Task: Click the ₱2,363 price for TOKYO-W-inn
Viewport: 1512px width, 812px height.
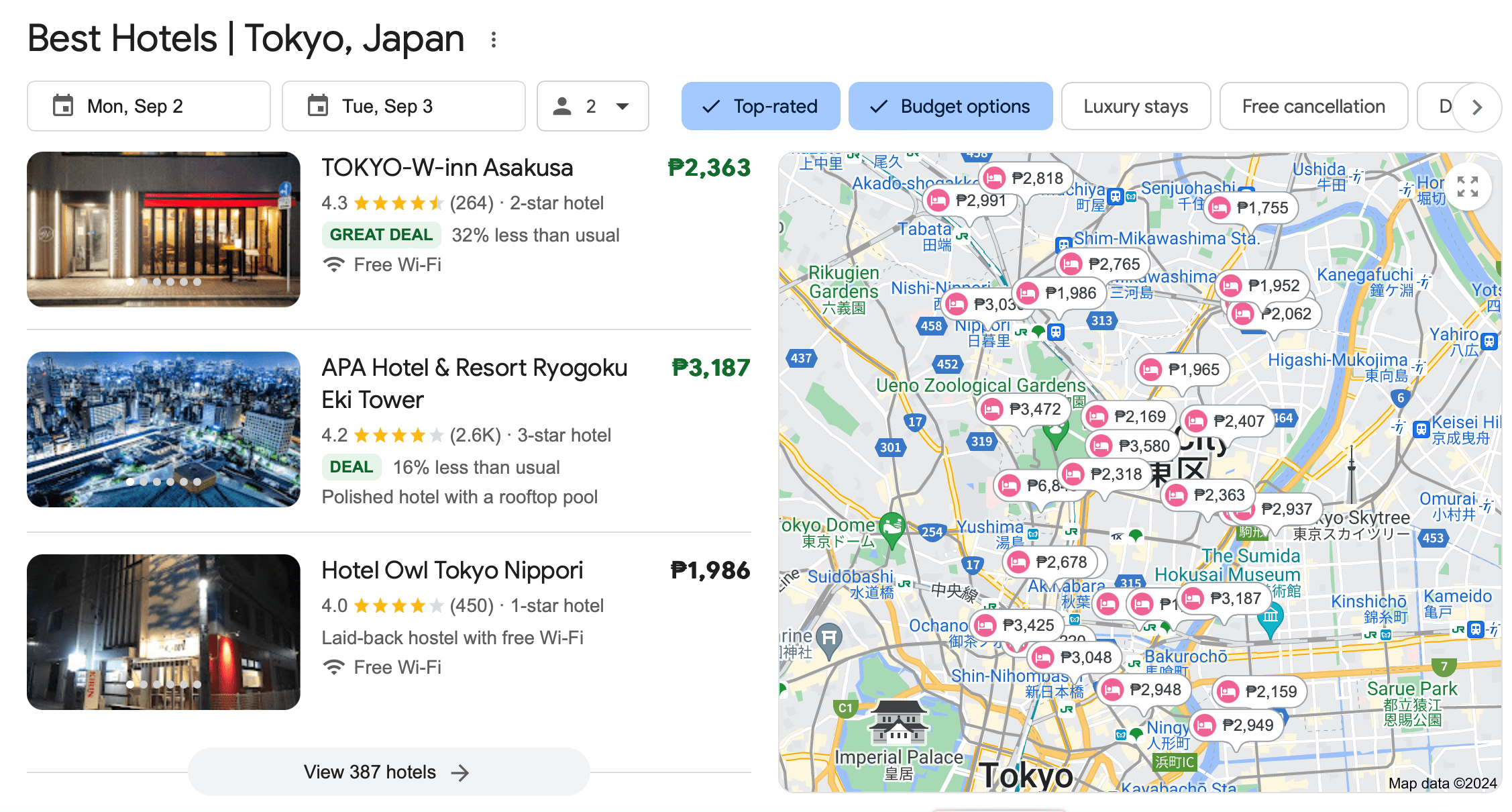Action: 709,168
